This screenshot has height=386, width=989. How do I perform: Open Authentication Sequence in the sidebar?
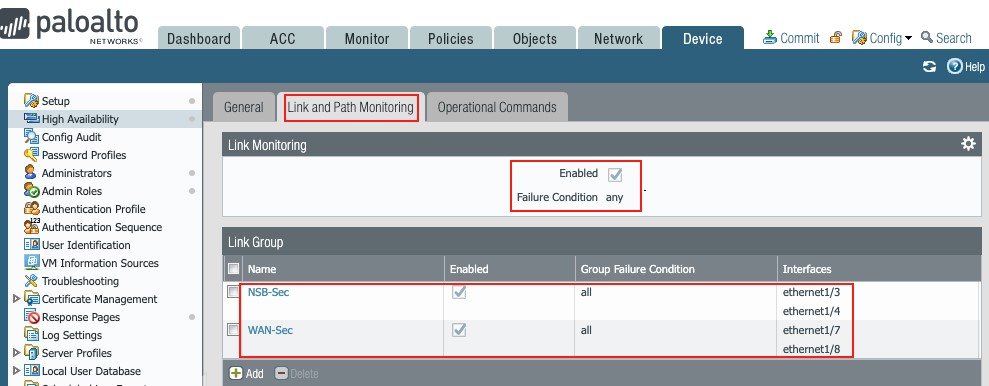coord(102,227)
